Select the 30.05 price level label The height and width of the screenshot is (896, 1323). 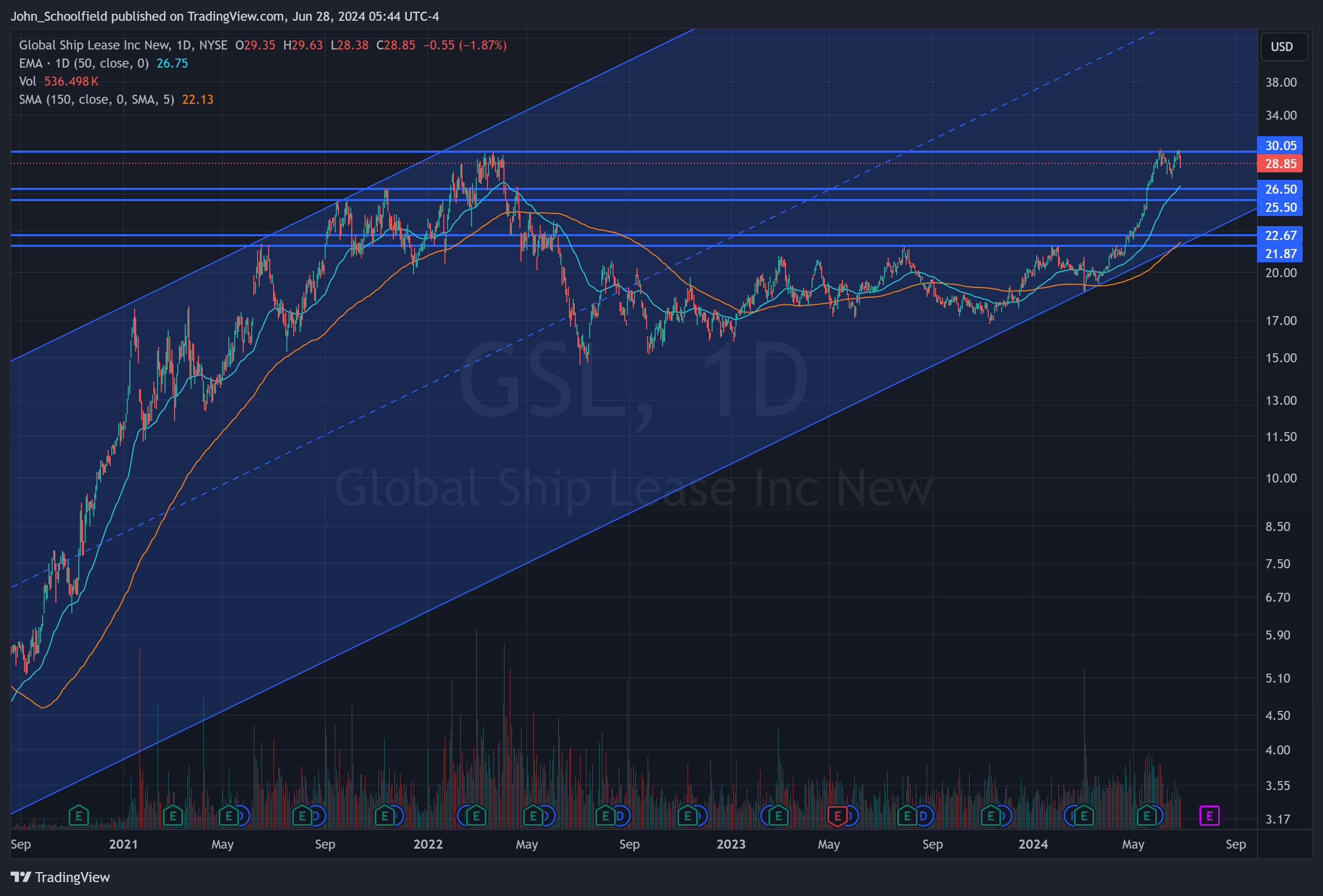(1280, 146)
